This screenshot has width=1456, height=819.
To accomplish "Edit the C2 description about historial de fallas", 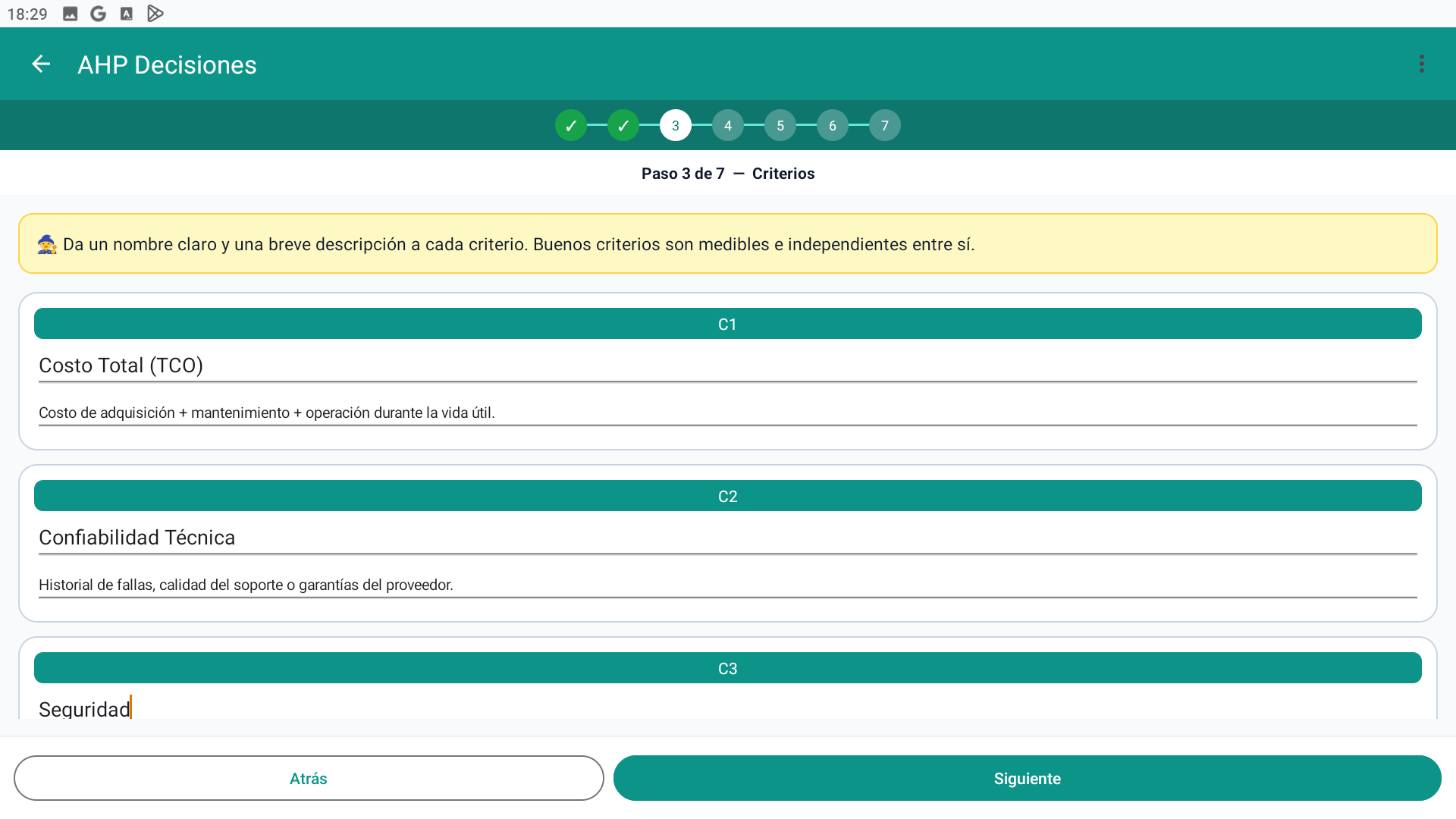I will coord(728,585).
